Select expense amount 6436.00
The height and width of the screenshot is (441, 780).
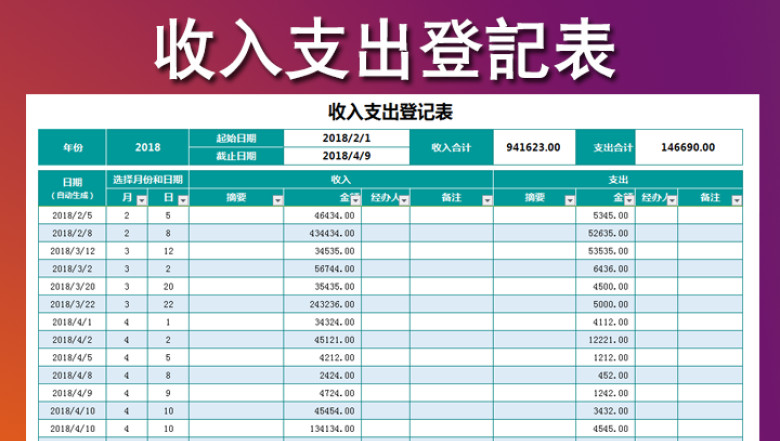click(605, 269)
